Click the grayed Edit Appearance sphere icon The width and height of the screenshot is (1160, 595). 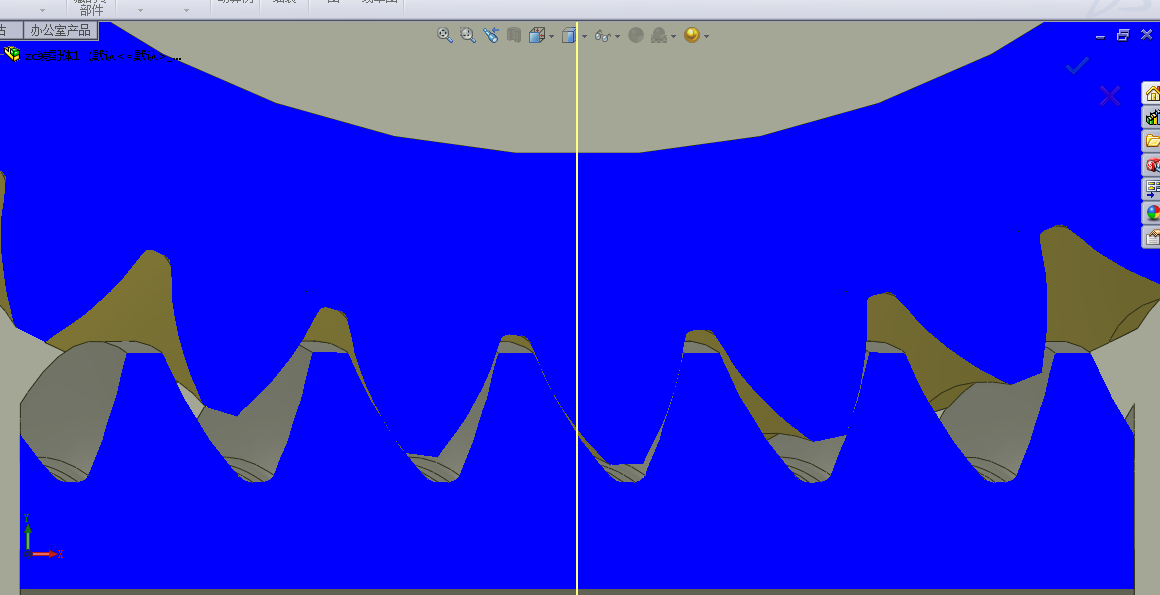635,35
